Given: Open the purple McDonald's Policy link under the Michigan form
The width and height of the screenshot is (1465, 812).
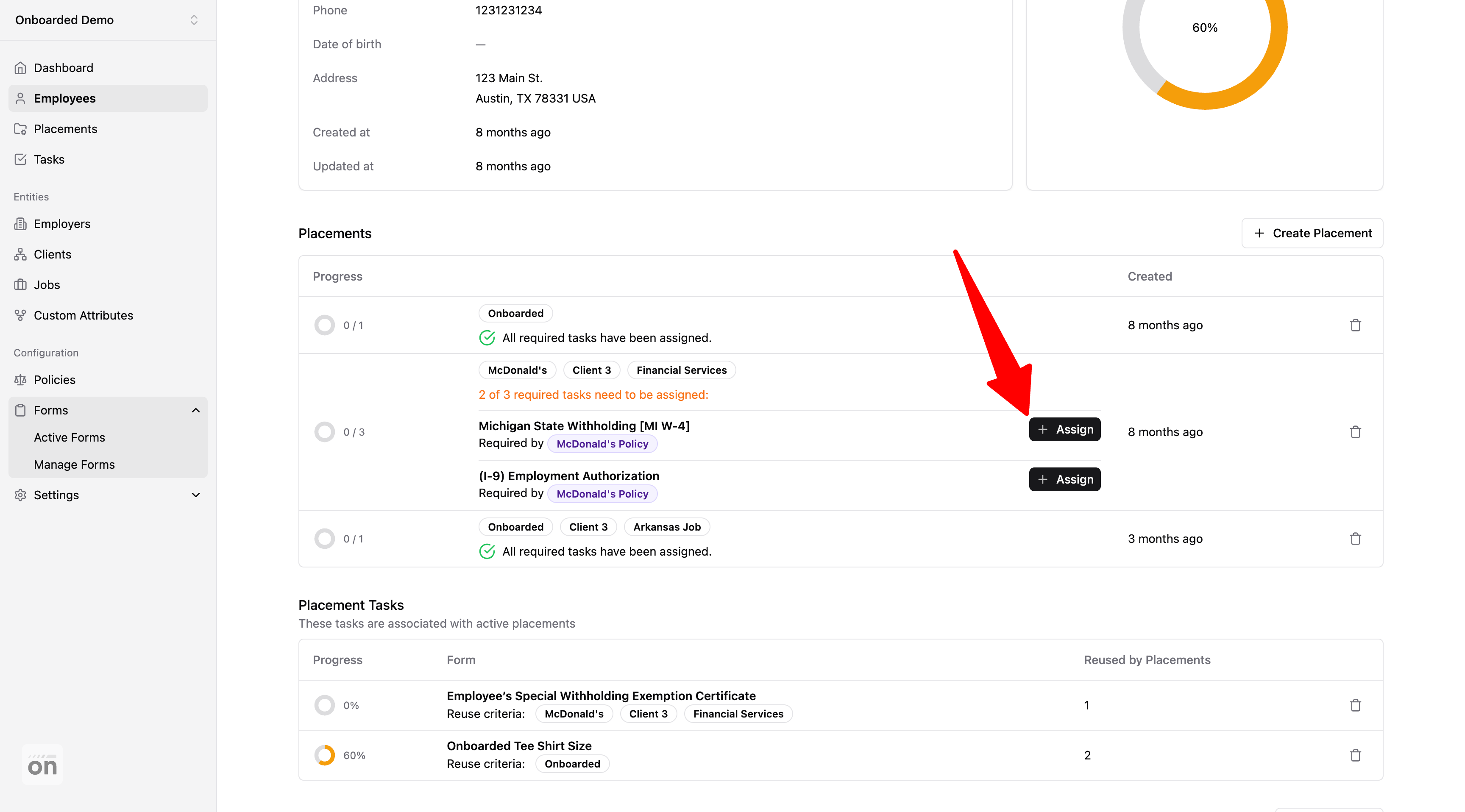Looking at the screenshot, I should (x=602, y=444).
